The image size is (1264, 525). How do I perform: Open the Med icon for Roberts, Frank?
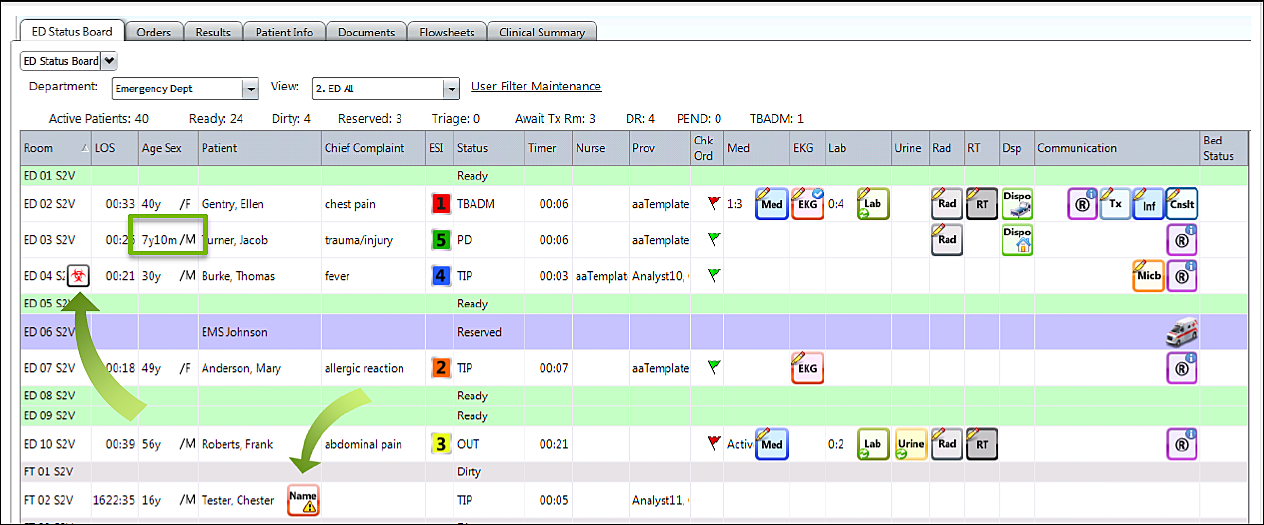[772, 444]
